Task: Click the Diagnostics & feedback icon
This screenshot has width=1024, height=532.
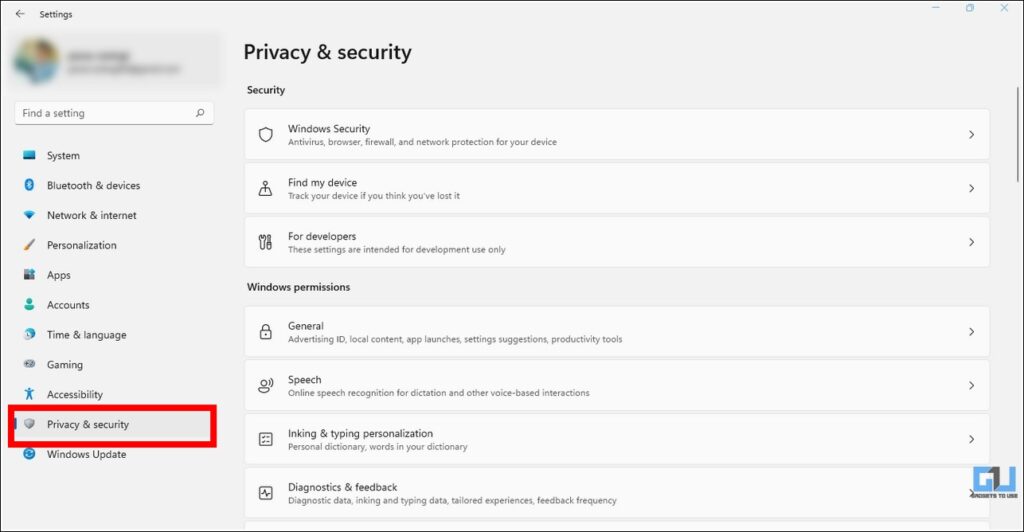Action: point(266,493)
